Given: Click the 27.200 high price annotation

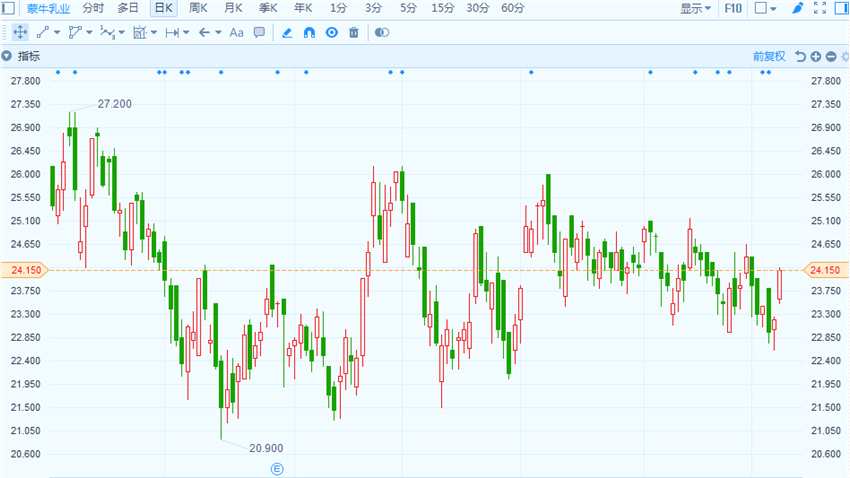Looking at the screenshot, I should [114, 104].
